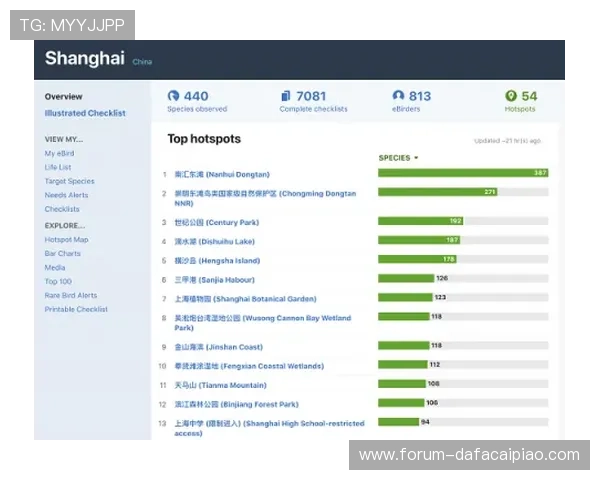
Task: Click the 387 species bar for Nanhui Dongtan
Action: (x=463, y=173)
